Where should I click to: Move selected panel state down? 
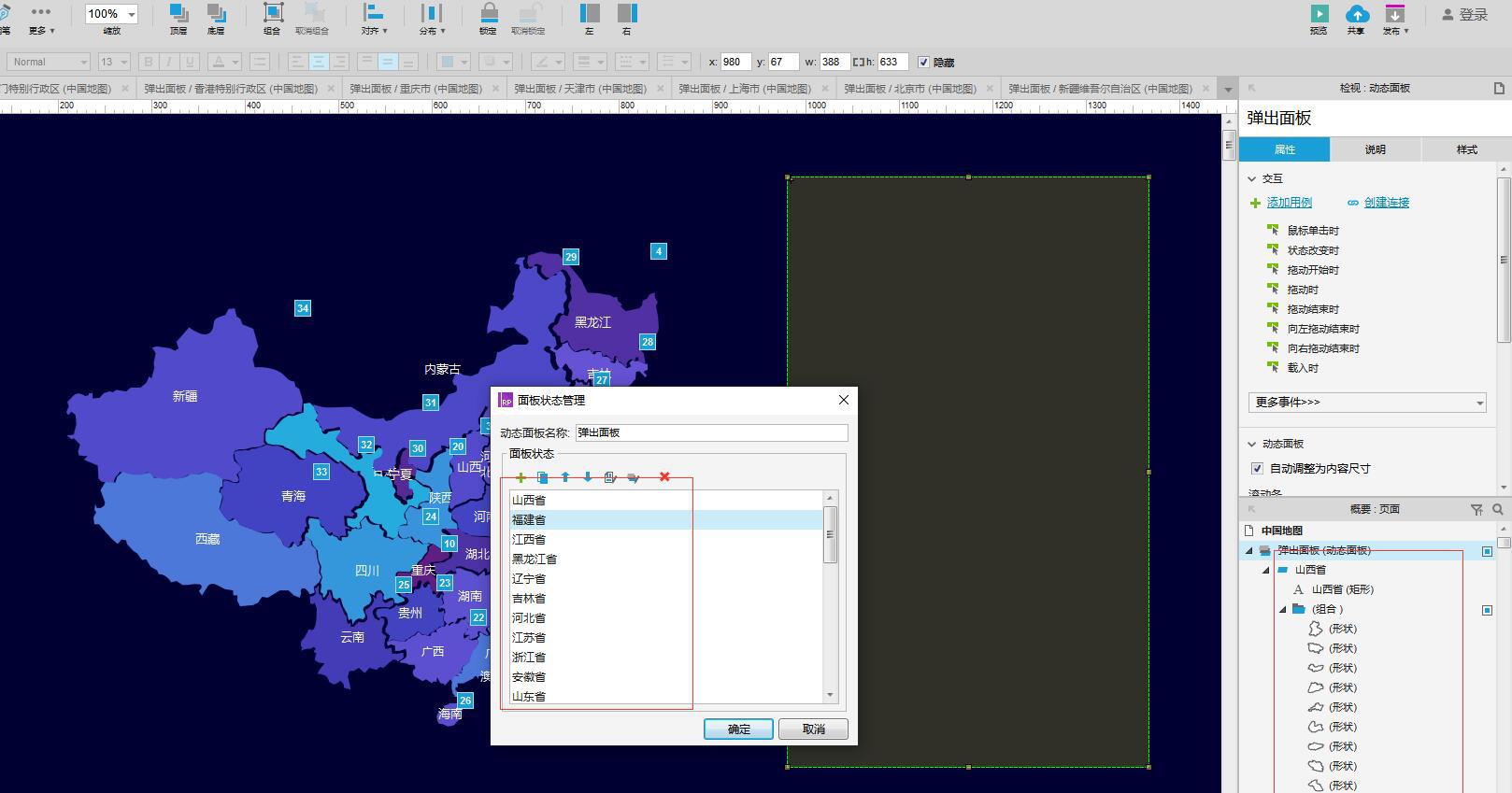click(x=587, y=477)
